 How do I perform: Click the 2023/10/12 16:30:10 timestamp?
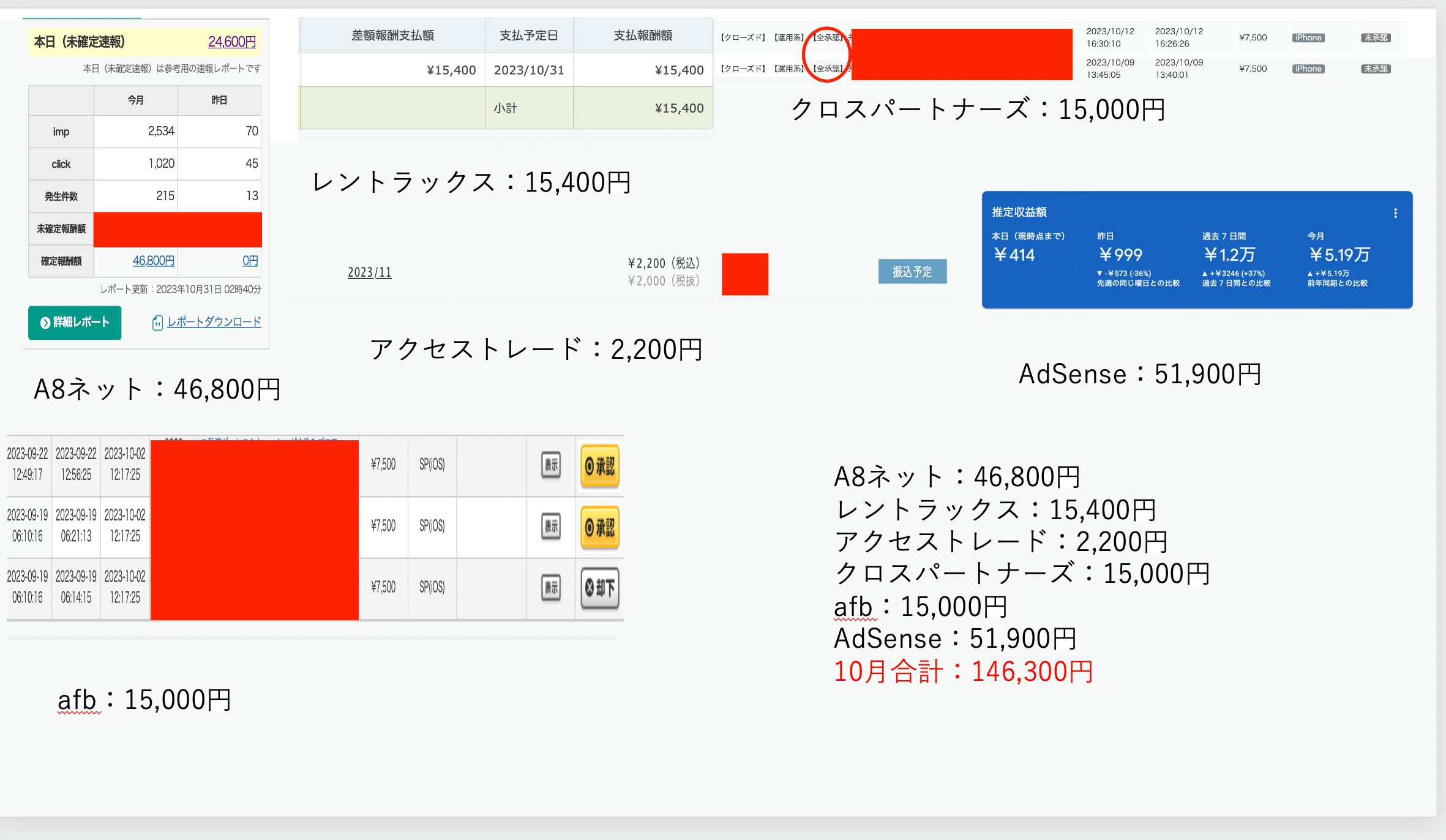click(1110, 37)
